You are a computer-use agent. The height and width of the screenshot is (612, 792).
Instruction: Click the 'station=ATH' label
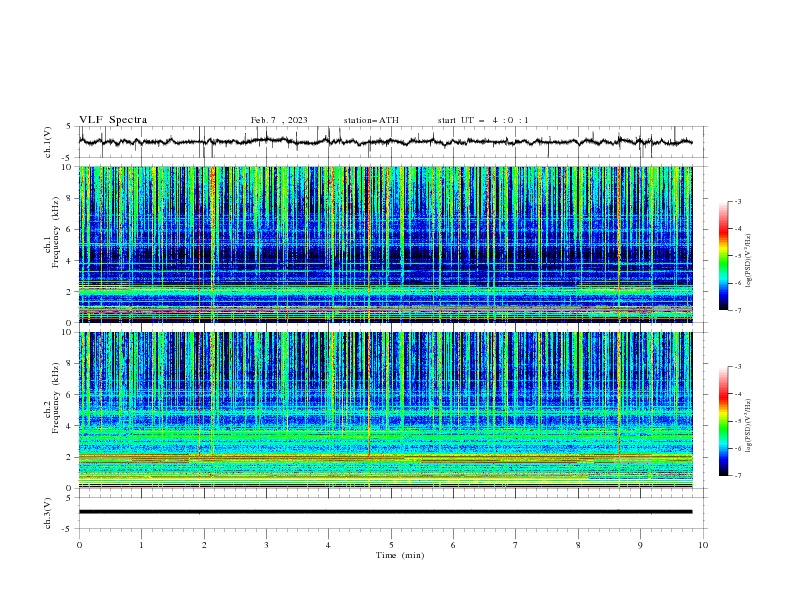371,120
